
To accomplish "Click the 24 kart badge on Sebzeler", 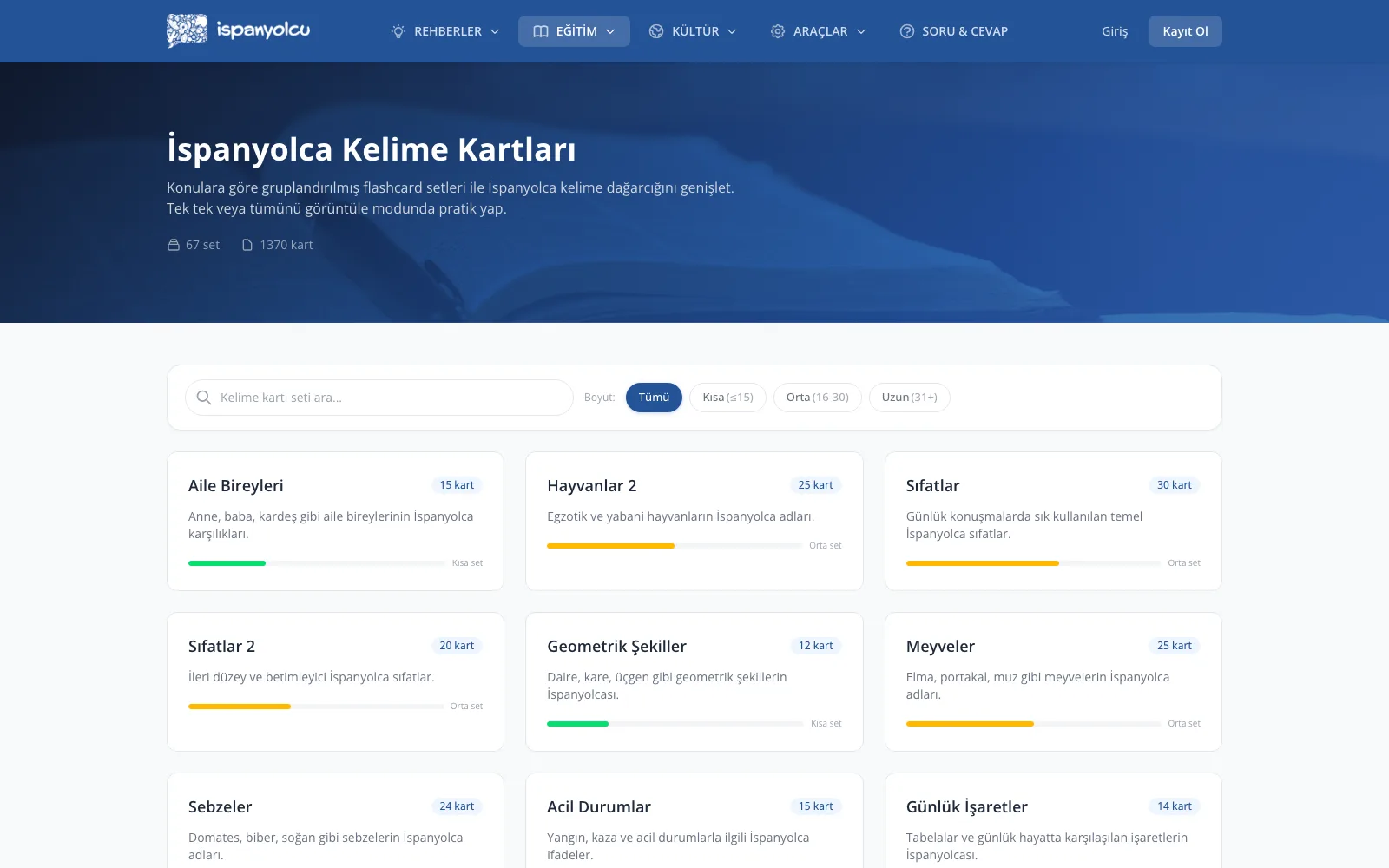I will [x=457, y=806].
